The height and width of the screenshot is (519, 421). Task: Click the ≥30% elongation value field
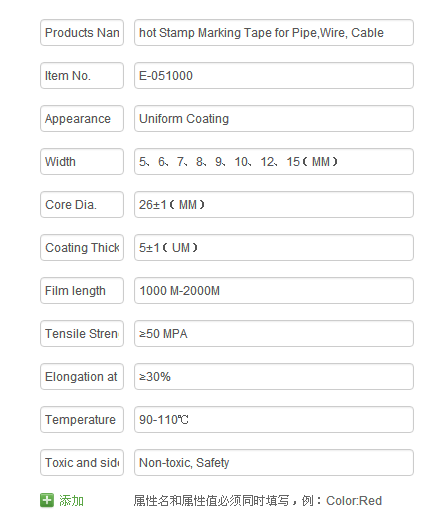(x=274, y=377)
